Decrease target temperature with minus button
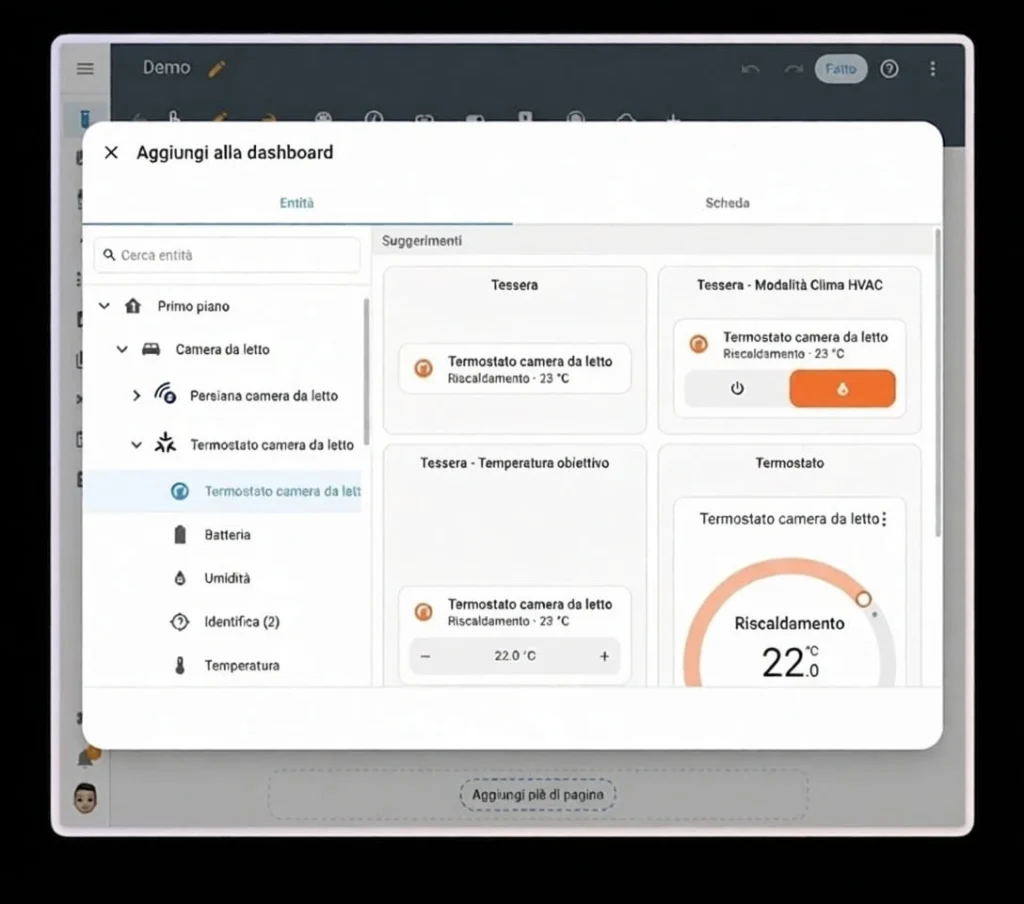The height and width of the screenshot is (904, 1024). click(425, 656)
